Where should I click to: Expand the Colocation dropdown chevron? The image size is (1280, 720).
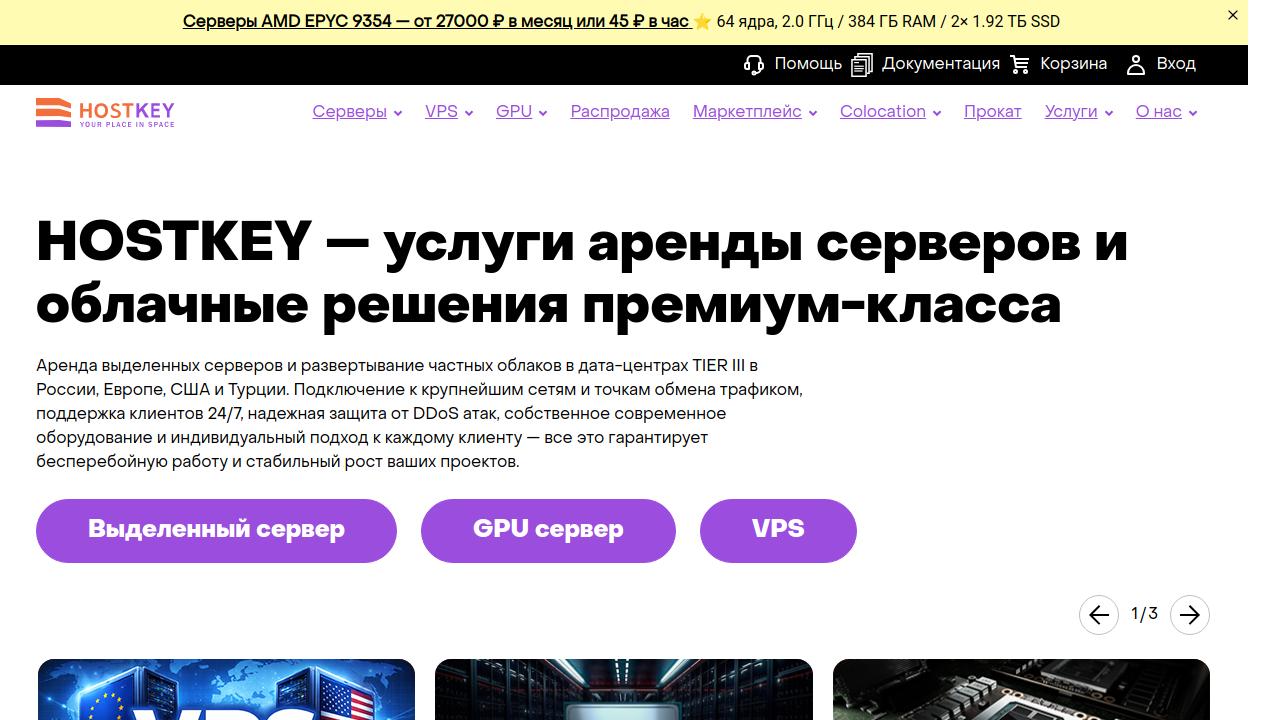pos(937,113)
